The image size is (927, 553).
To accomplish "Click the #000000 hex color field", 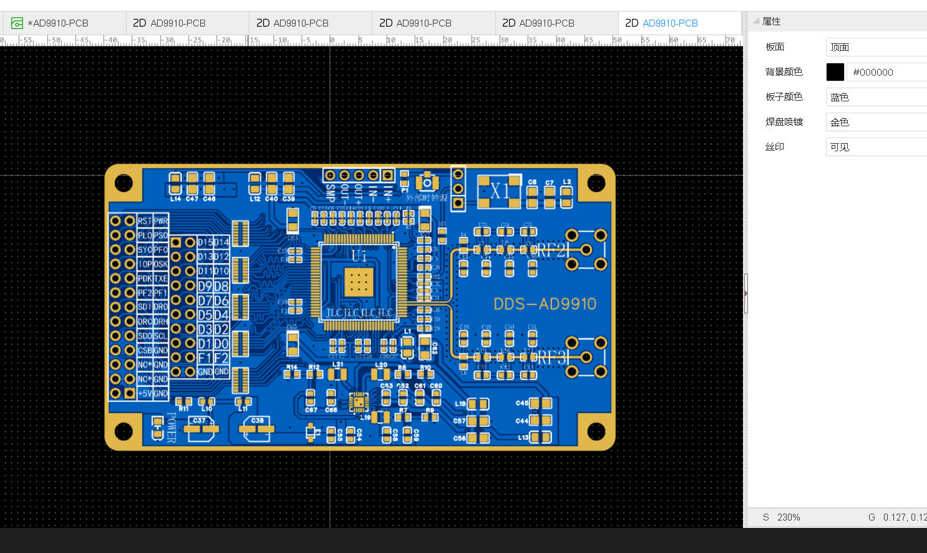I will click(x=887, y=72).
